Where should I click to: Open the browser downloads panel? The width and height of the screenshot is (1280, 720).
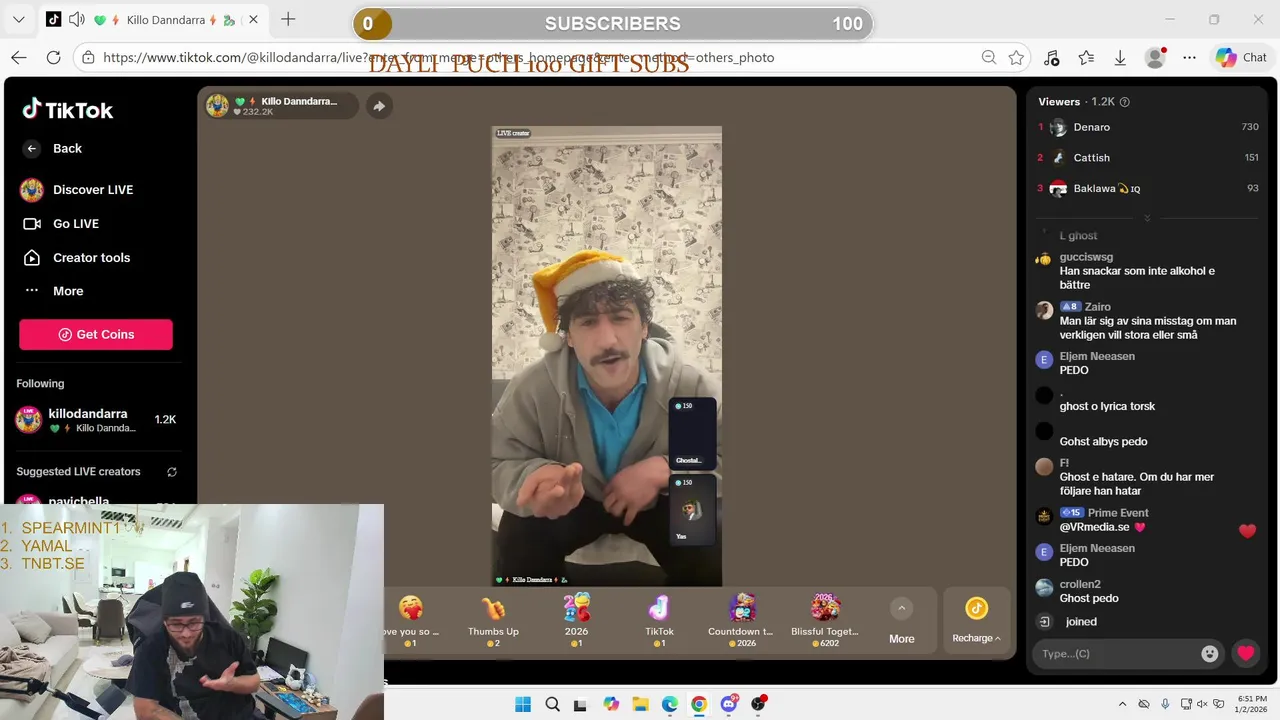coord(1120,58)
